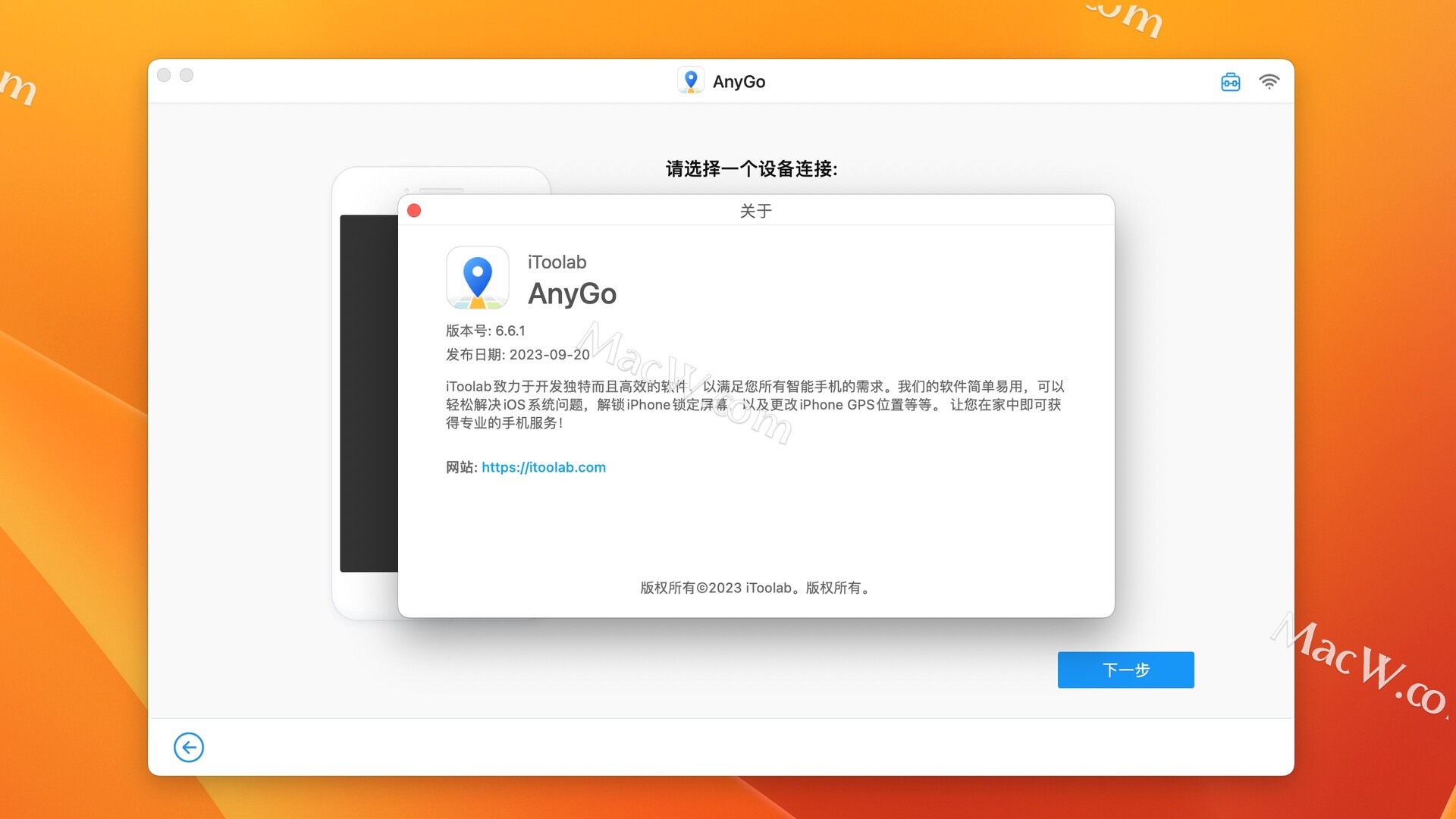Click the large AnyGo product name
This screenshot has height=819, width=1456.
click(573, 293)
